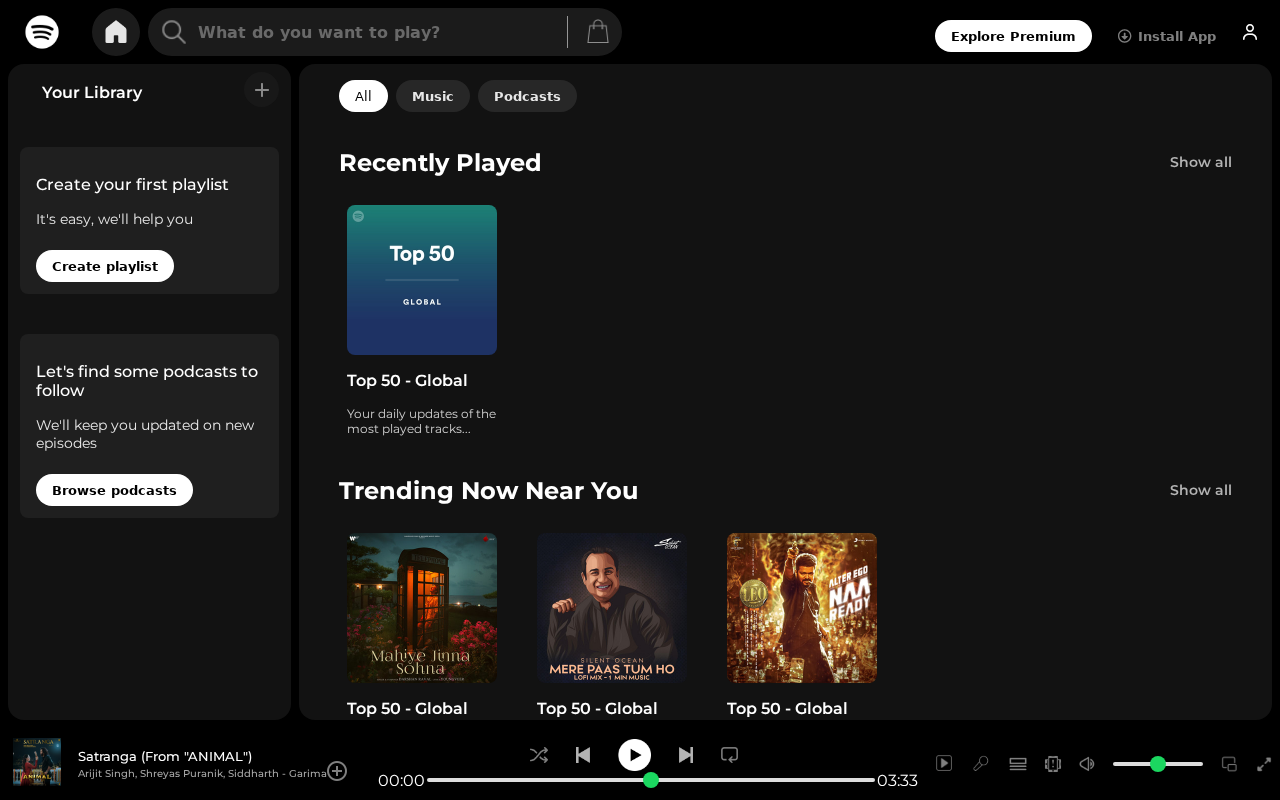Switch to the Music filter tab
This screenshot has width=1280, height=800.
433,96
